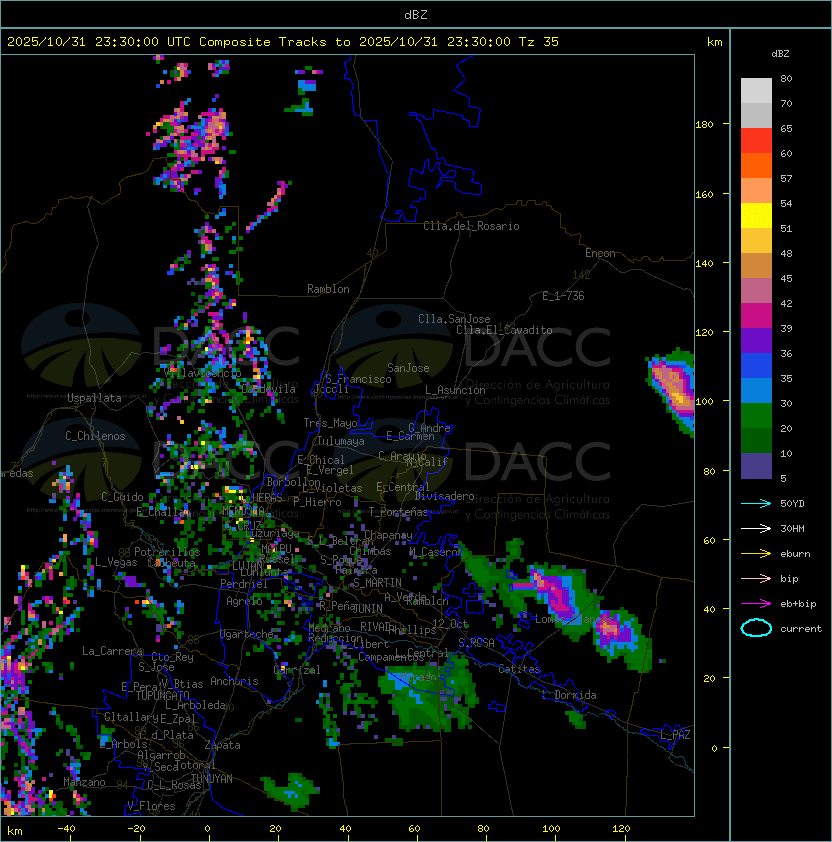Click the 'eburn' legend label

pos(795,554)
